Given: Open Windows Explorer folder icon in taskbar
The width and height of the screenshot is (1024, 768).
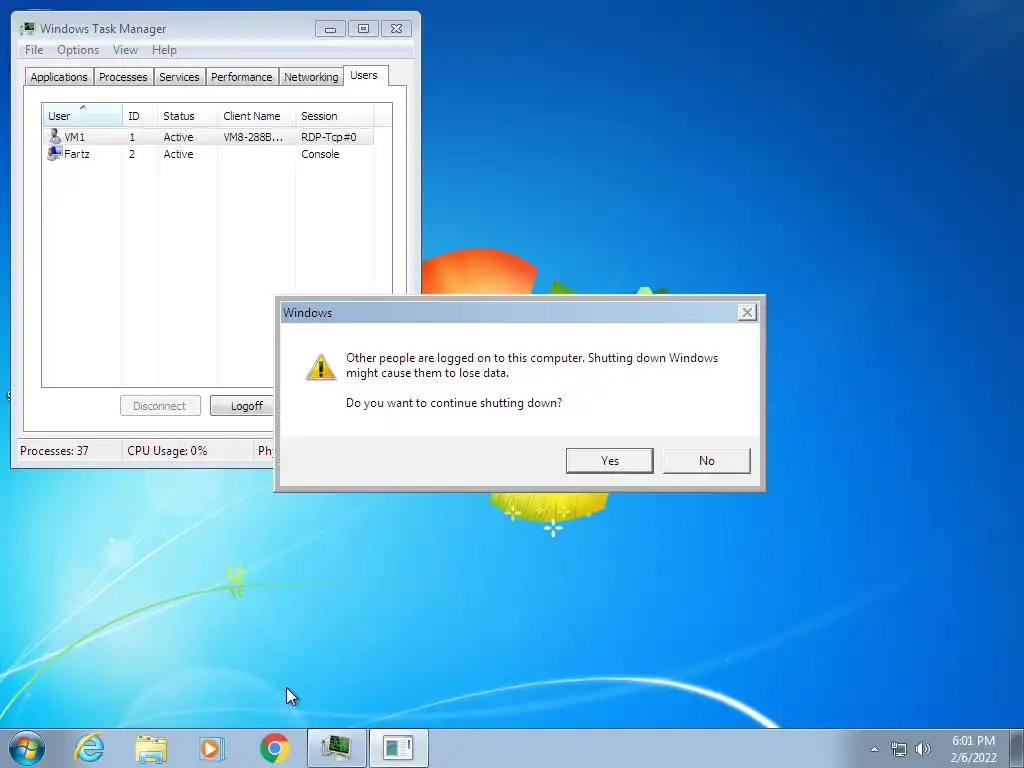Looking at the screenshot, I should [x=152, y=748].
